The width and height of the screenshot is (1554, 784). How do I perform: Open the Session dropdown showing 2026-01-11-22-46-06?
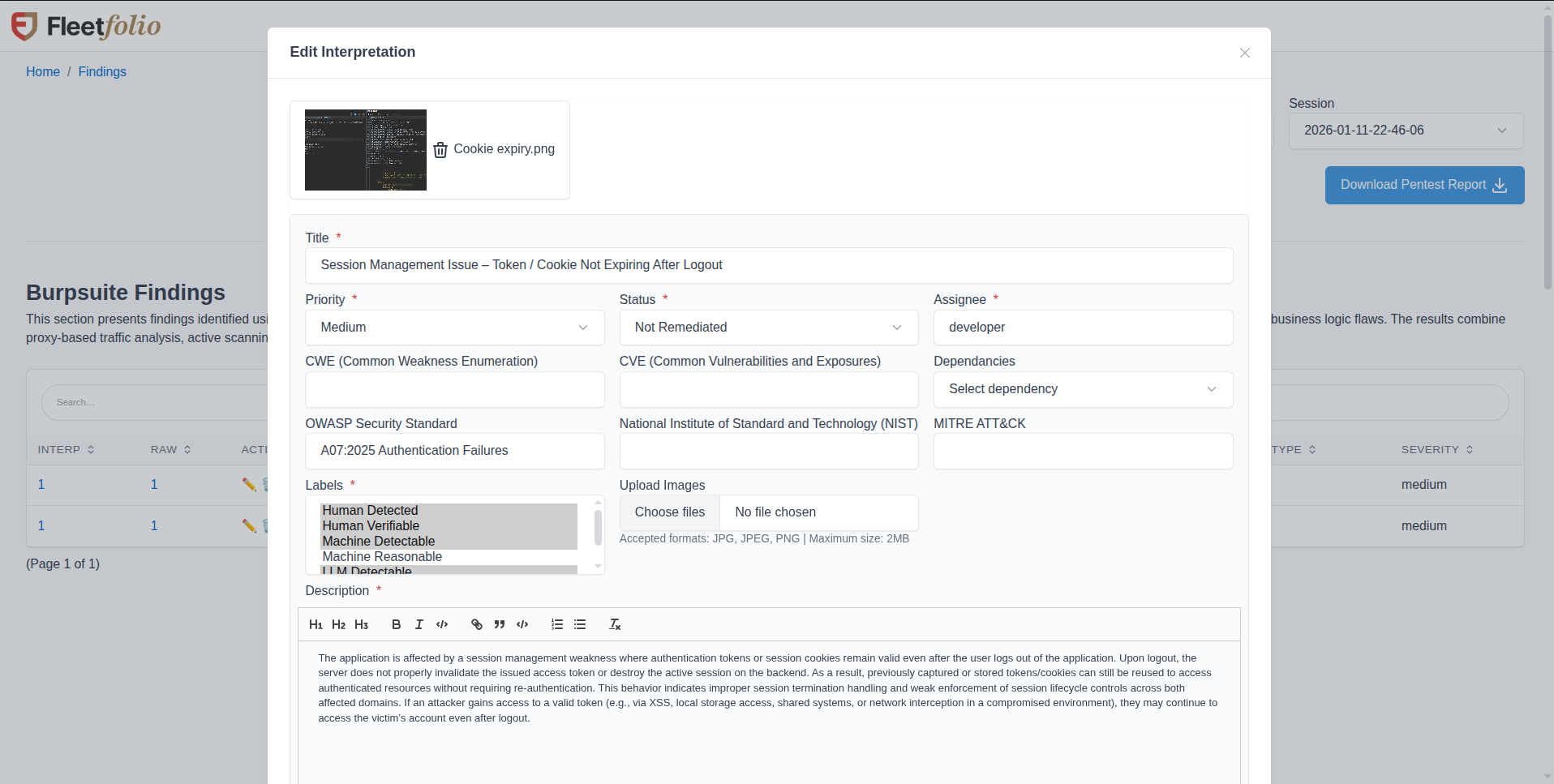tap(1405, 131)
